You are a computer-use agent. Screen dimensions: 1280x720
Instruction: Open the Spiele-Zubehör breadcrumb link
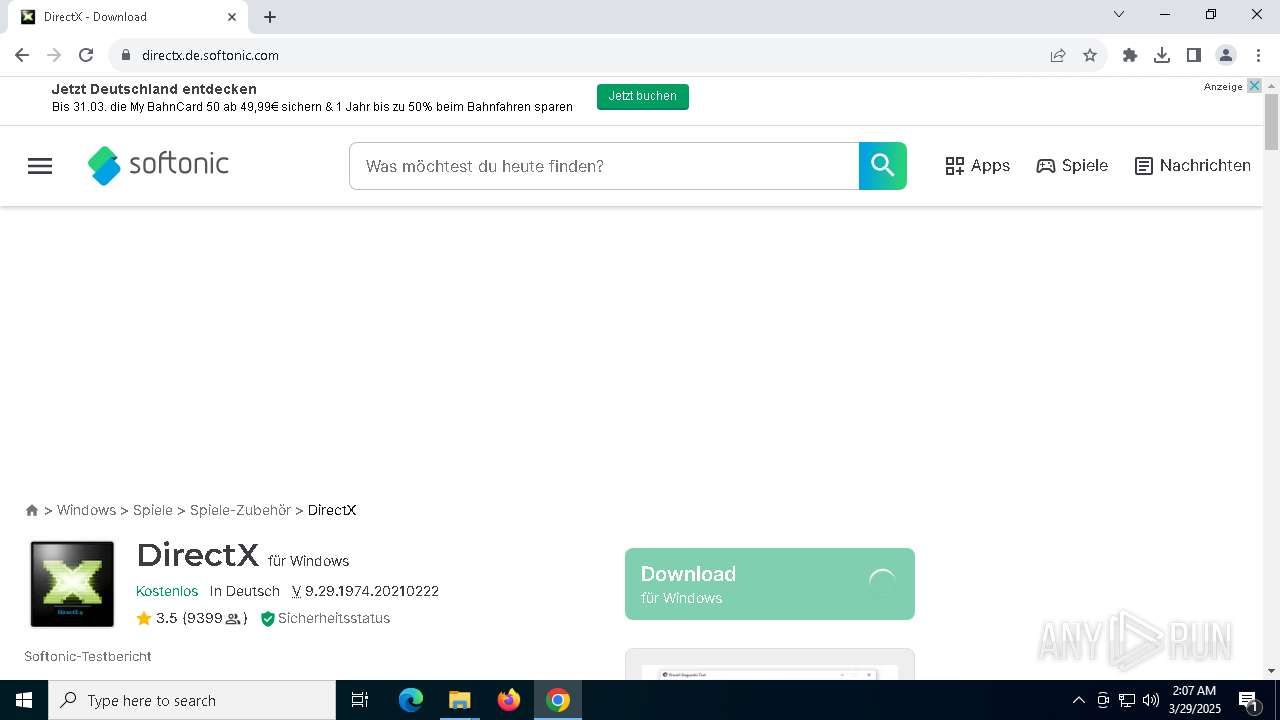click(240, 510)
